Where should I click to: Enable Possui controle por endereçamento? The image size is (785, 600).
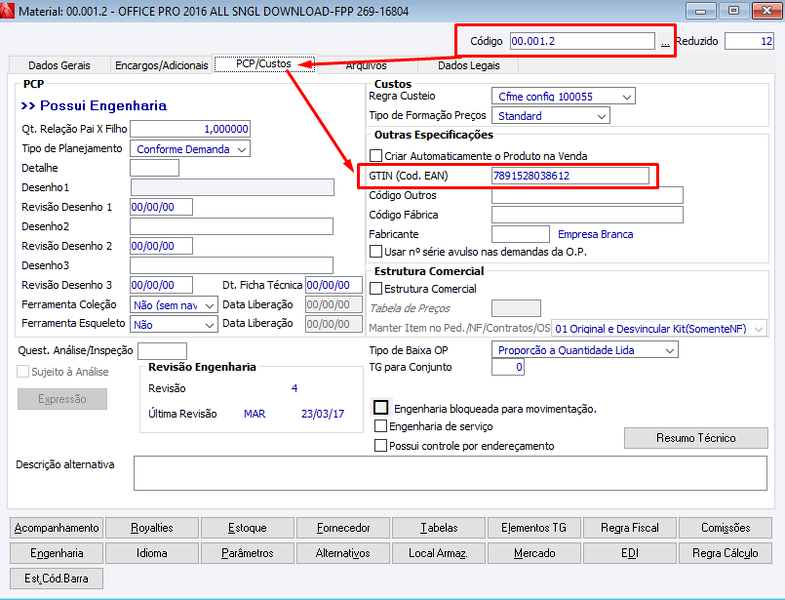[380, 445]
